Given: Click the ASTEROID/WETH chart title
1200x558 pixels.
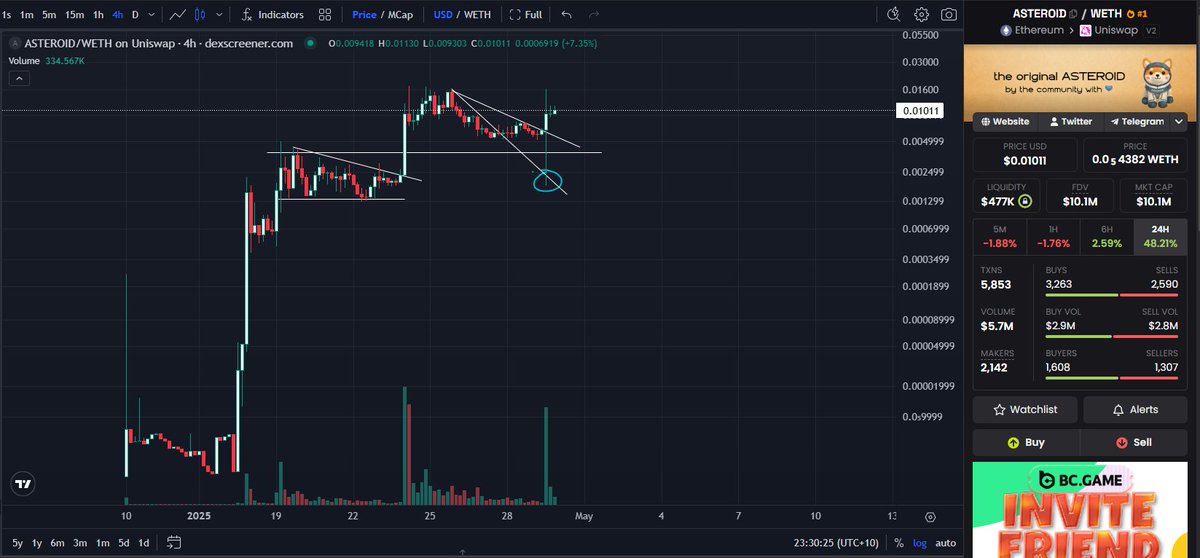Looking at the screenshot, I should tap(159, 43).
